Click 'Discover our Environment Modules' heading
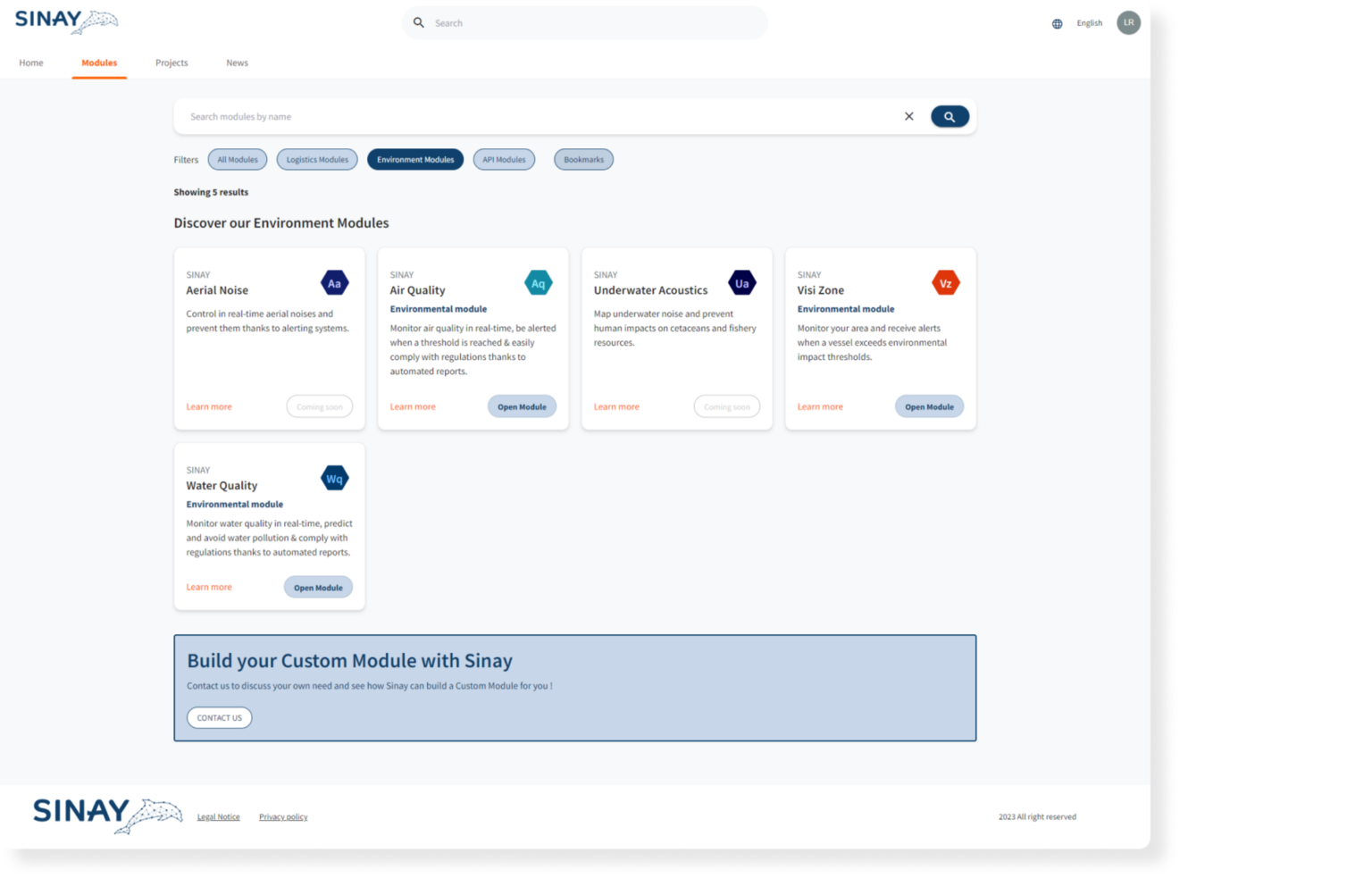The height and width of the screenshot is (878, 1372). tap(281, 223)
